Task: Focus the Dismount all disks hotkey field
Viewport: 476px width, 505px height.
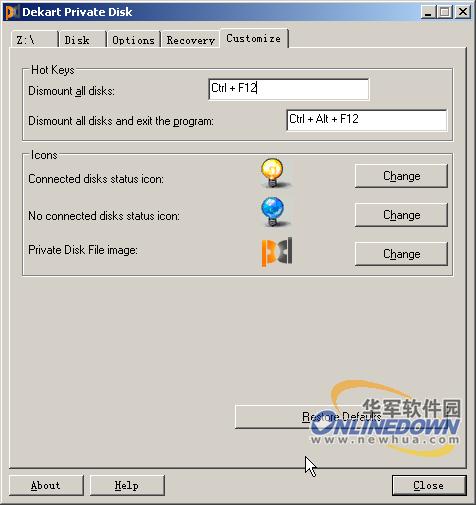Action: [289, 89]
